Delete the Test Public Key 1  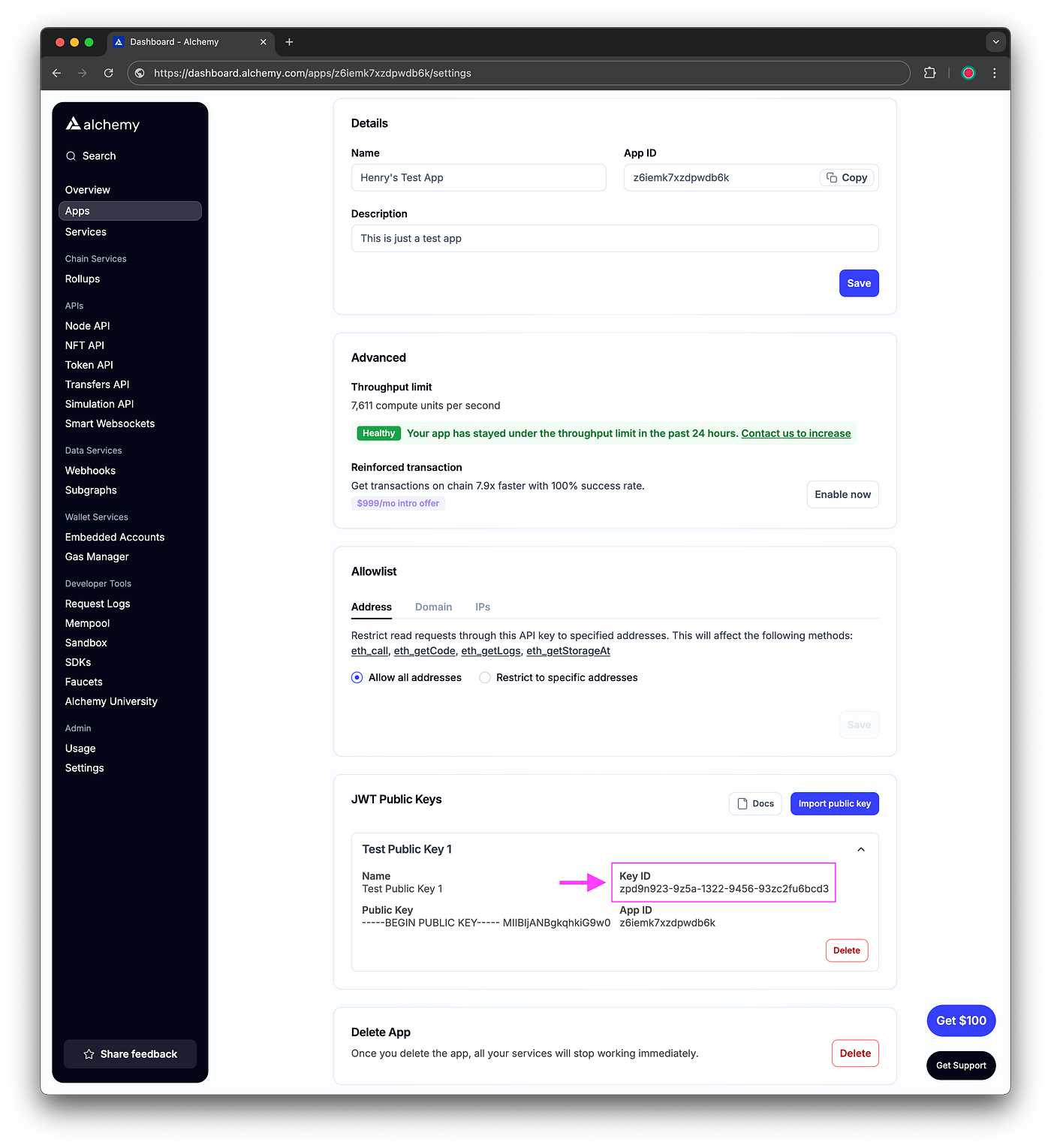(847, 951)
